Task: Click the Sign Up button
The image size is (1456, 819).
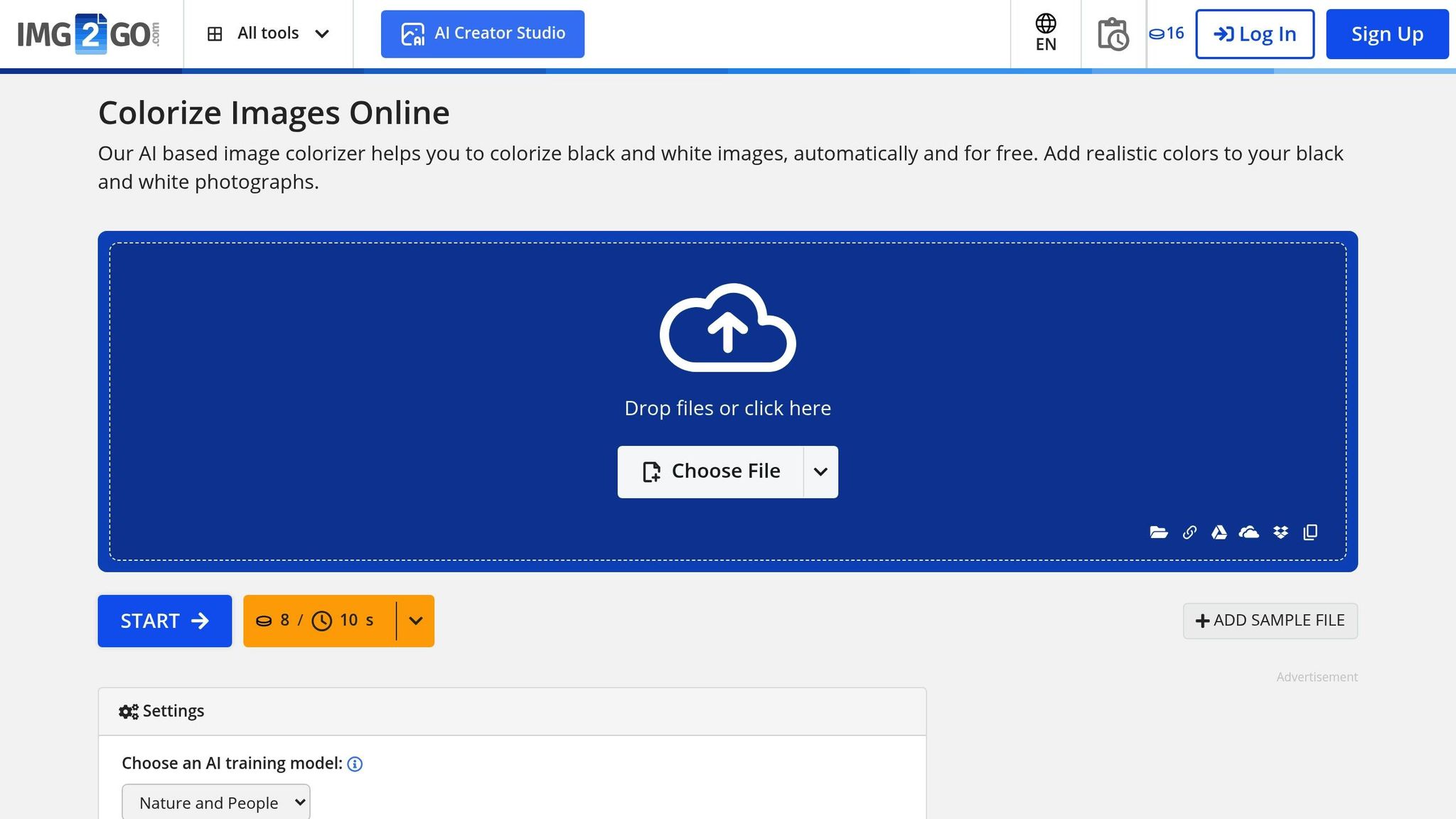Action: tap(1387, 34)
